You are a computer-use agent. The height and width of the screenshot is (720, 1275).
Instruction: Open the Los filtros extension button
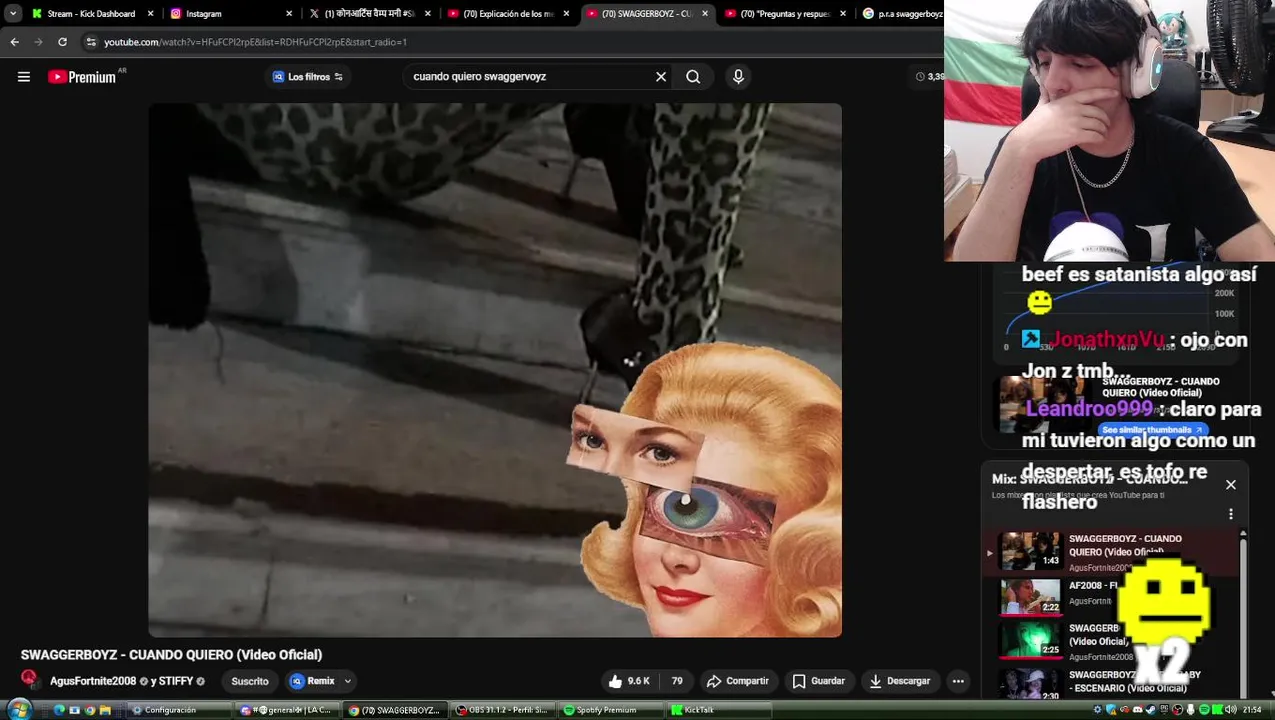(x=308, y=77)
